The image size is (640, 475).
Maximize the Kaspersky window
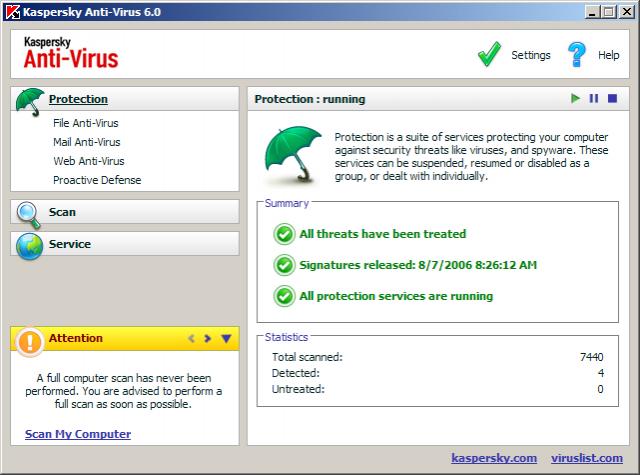(x=609, y=11)
